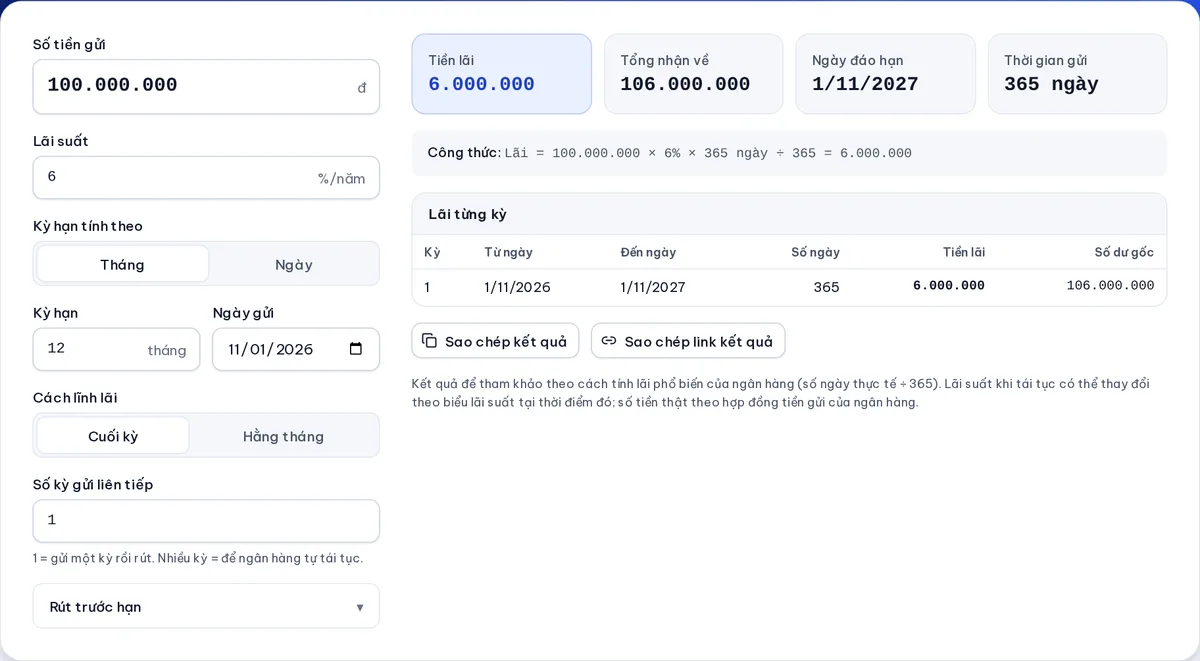The width and height of the screenshot is (1200, 661).
Task: Click the Kỳ hạn tính theo label
Action: [x=88, y=226]
